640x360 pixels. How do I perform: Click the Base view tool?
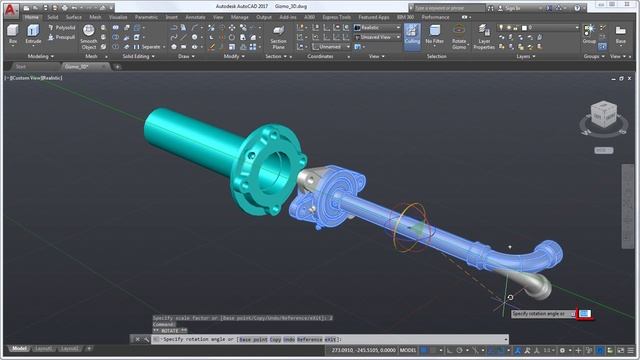[621, 35]
